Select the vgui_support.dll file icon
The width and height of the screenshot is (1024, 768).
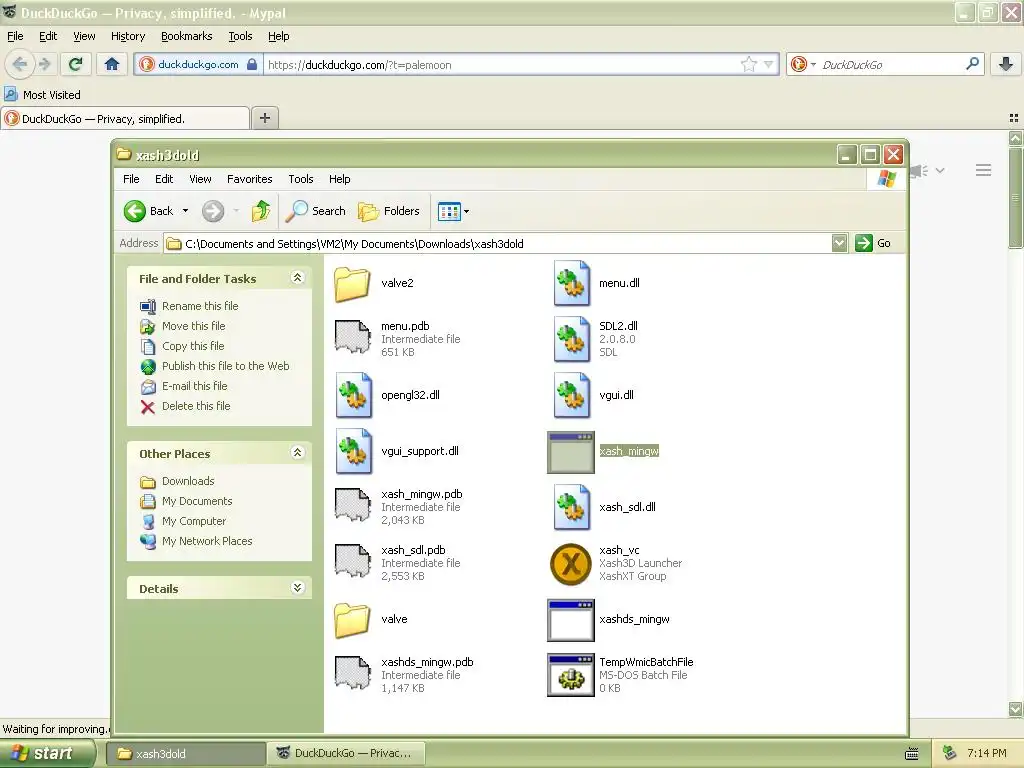tap(353, 451)
